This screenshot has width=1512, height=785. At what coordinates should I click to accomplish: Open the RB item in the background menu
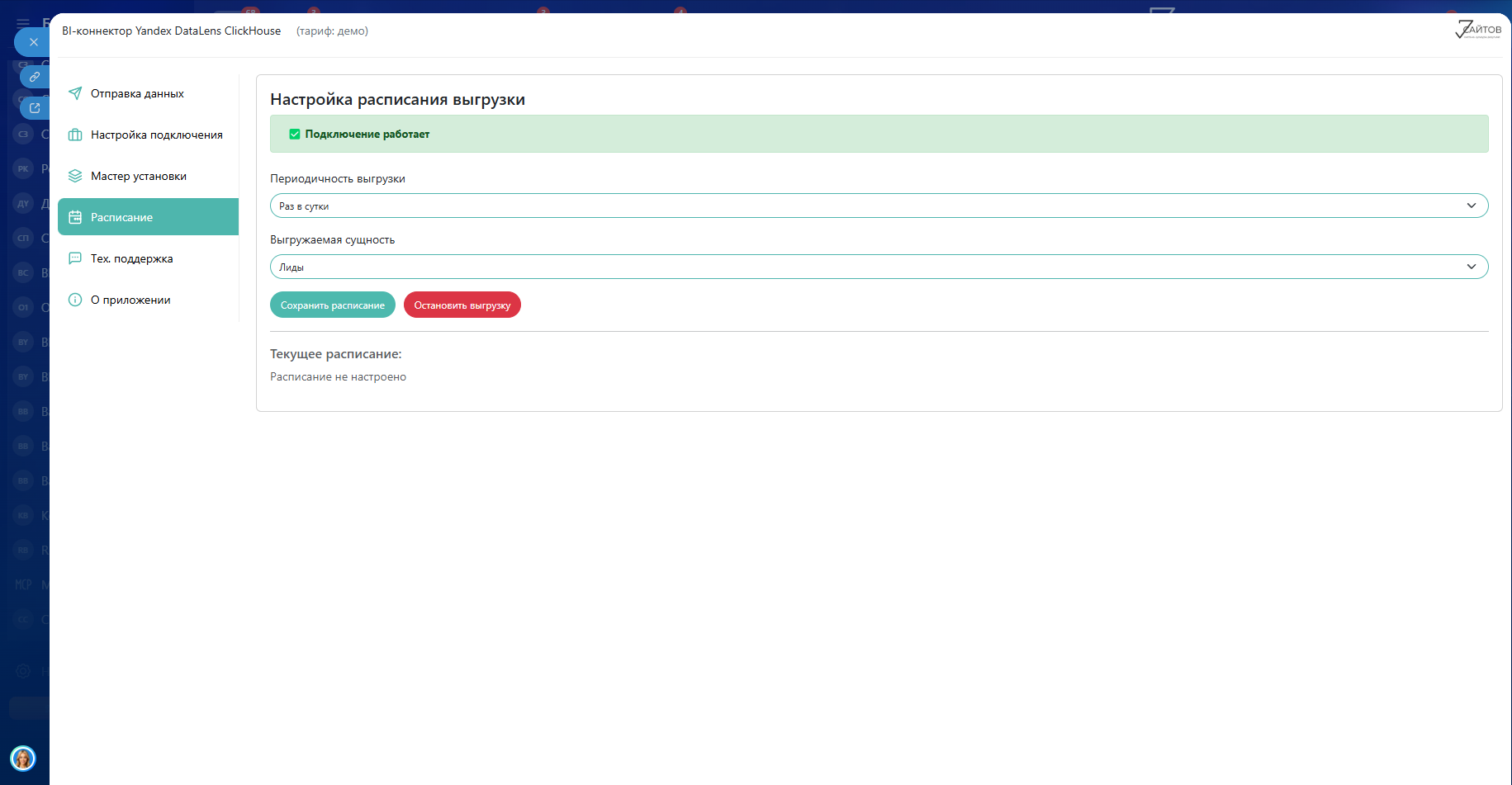point(23,551)
